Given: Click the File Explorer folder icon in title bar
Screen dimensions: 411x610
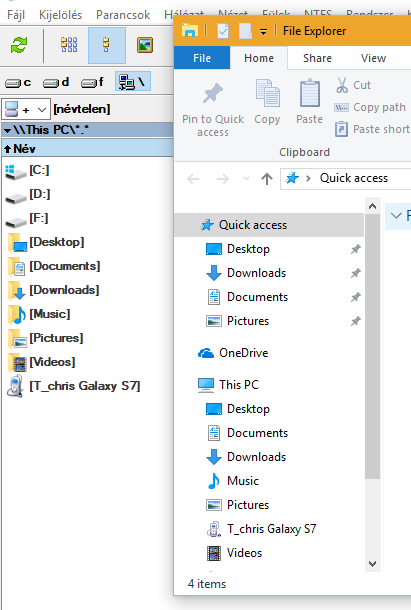Looking at the screenshot, I should point(190,30).
